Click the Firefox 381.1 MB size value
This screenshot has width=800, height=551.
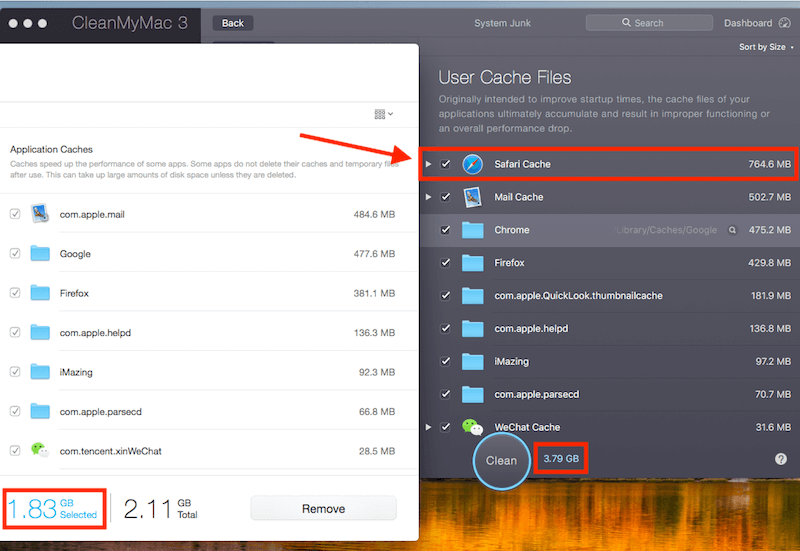click(374, 293)
